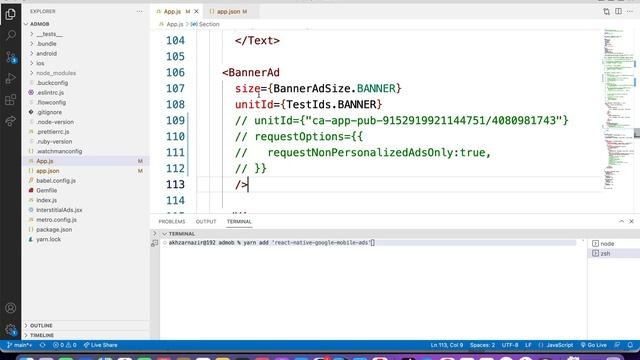Click the open changes icon in editor toolbar
This screenshot has height=360, width=640.
[607, 11]
